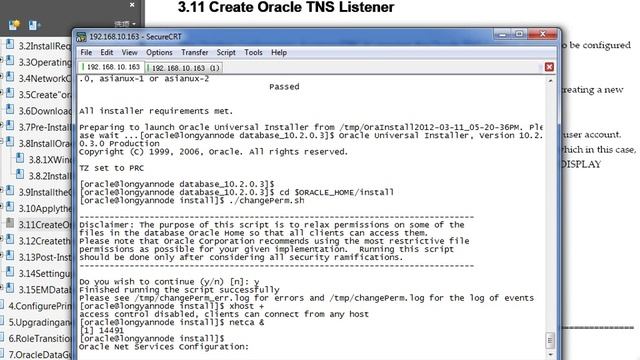Select the highlighted bookmark 3.11CreateO
This screenshot has width=640, height=360.
45,225
